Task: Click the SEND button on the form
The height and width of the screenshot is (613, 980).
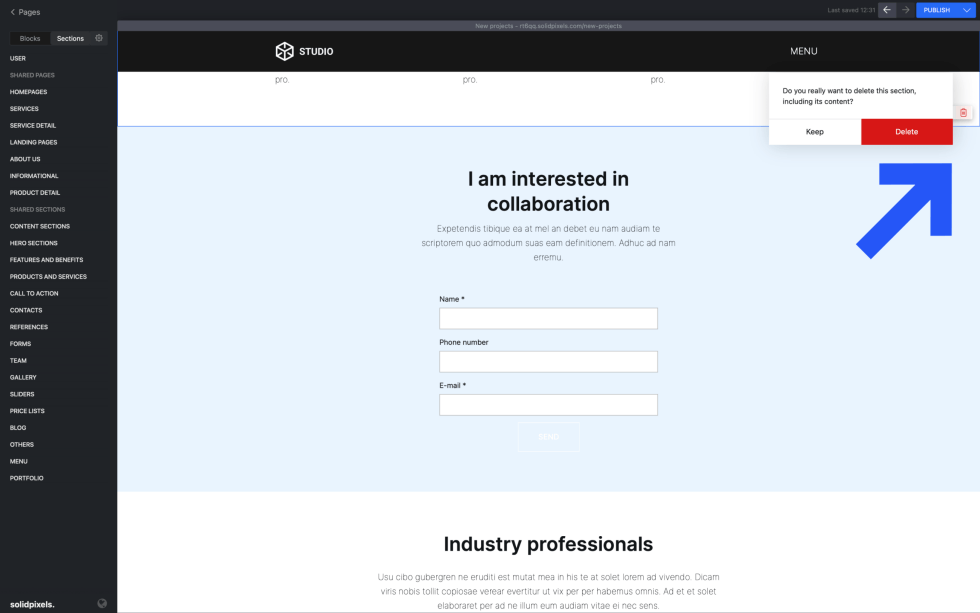Action: point(548,436)
